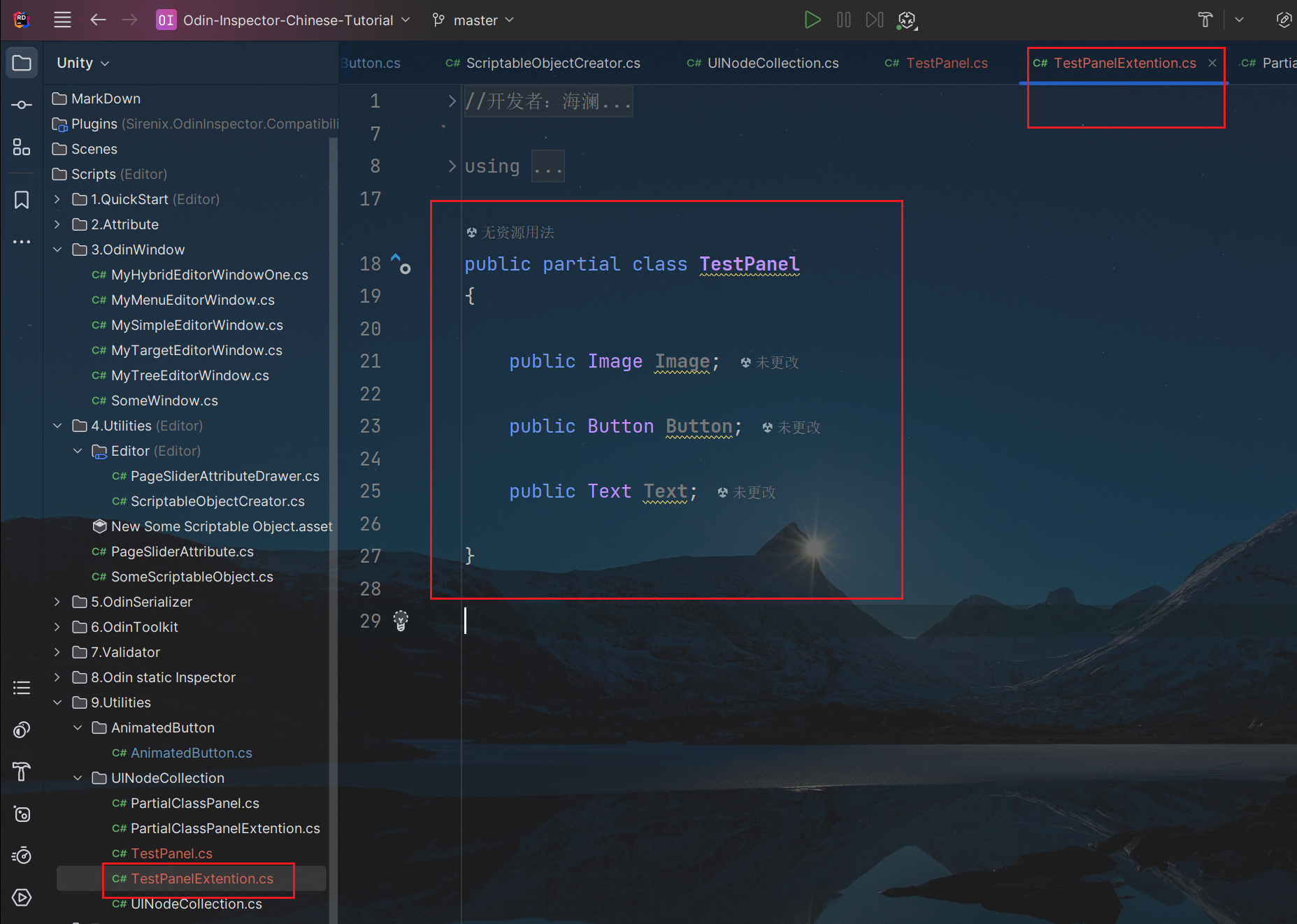
Task: Open AnimatedButton.cs in the project tree
Action: point(191,753)
